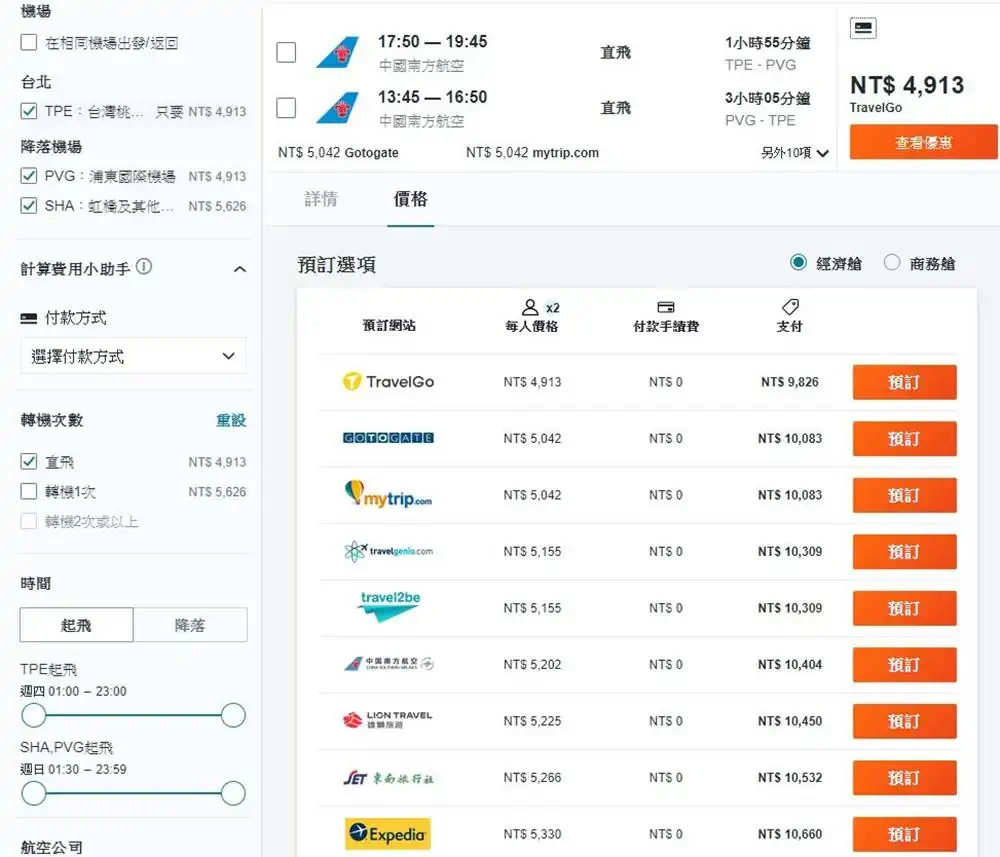This screenshot has width=1000, height=857.
Task: Select the 13:45 — 16:50 flight checkbox
Action: pyautogui.click(x=286, y=108)
